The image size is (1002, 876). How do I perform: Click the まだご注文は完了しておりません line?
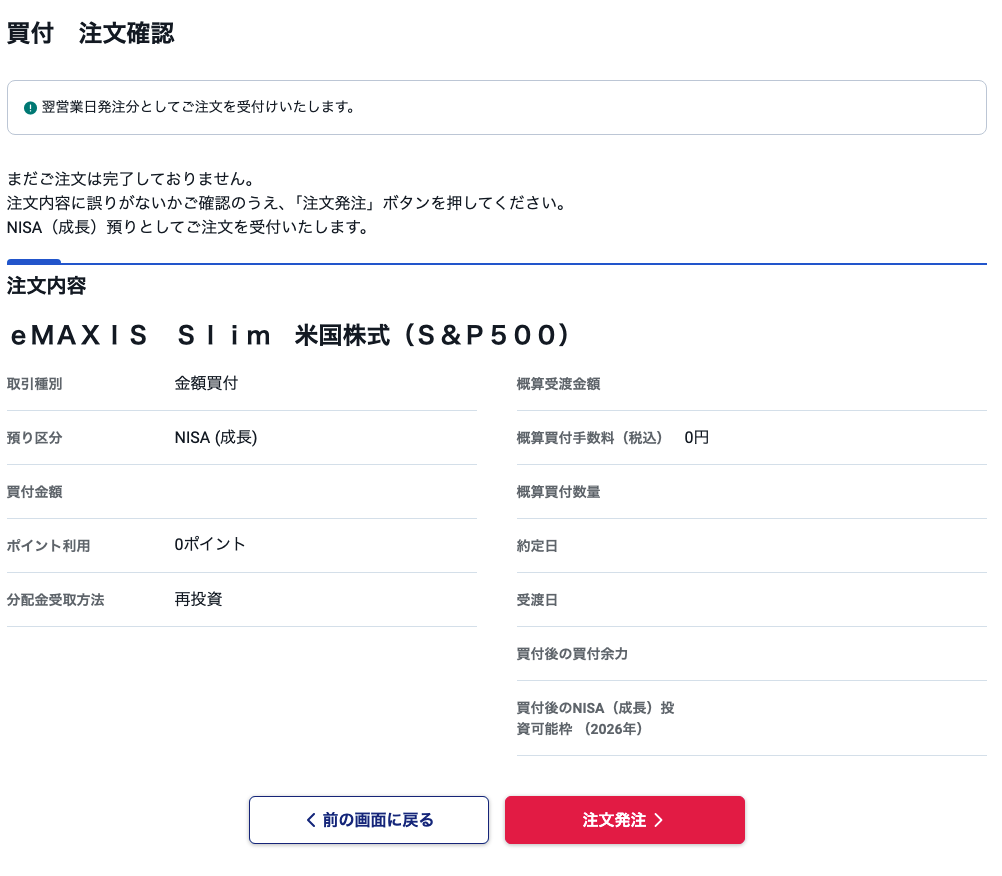(x=130, y=178)
